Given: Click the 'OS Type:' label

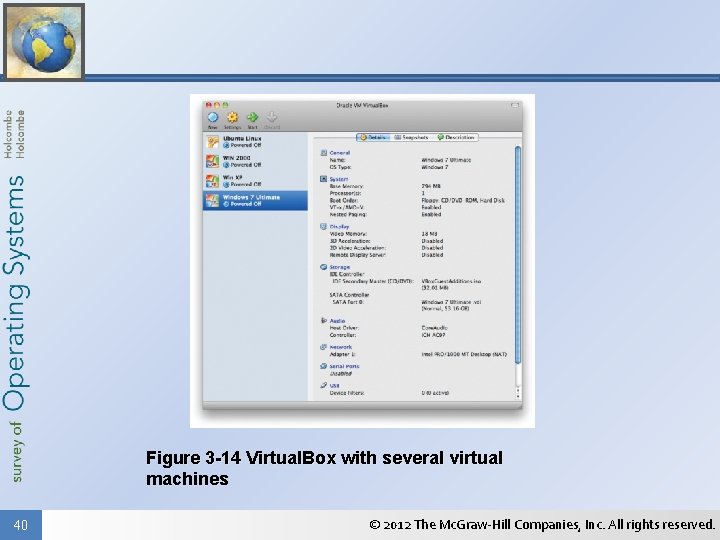Looking at the screenshot, I should 340,167.
